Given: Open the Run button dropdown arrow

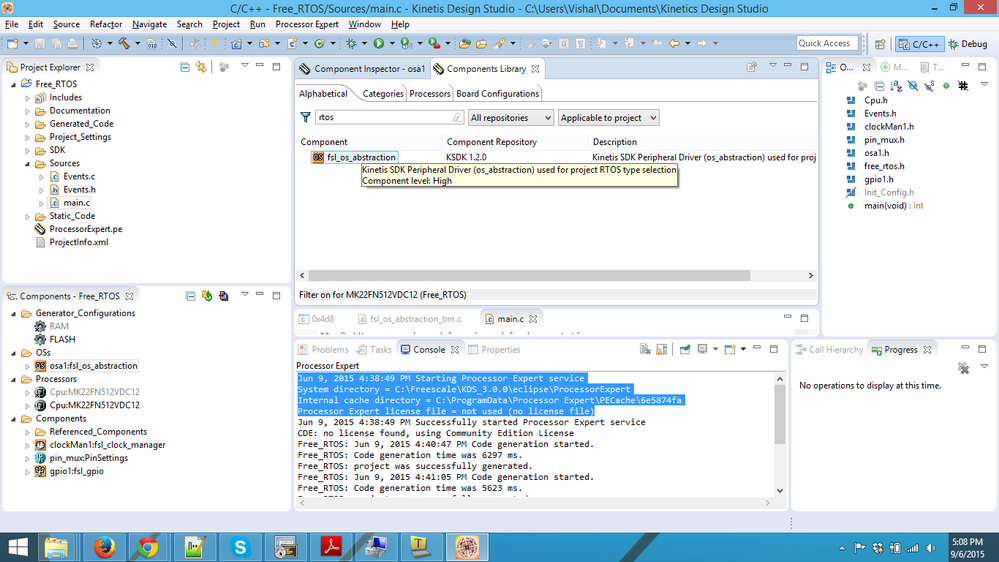Looking at the screenshot, I should tap(391, 43).
